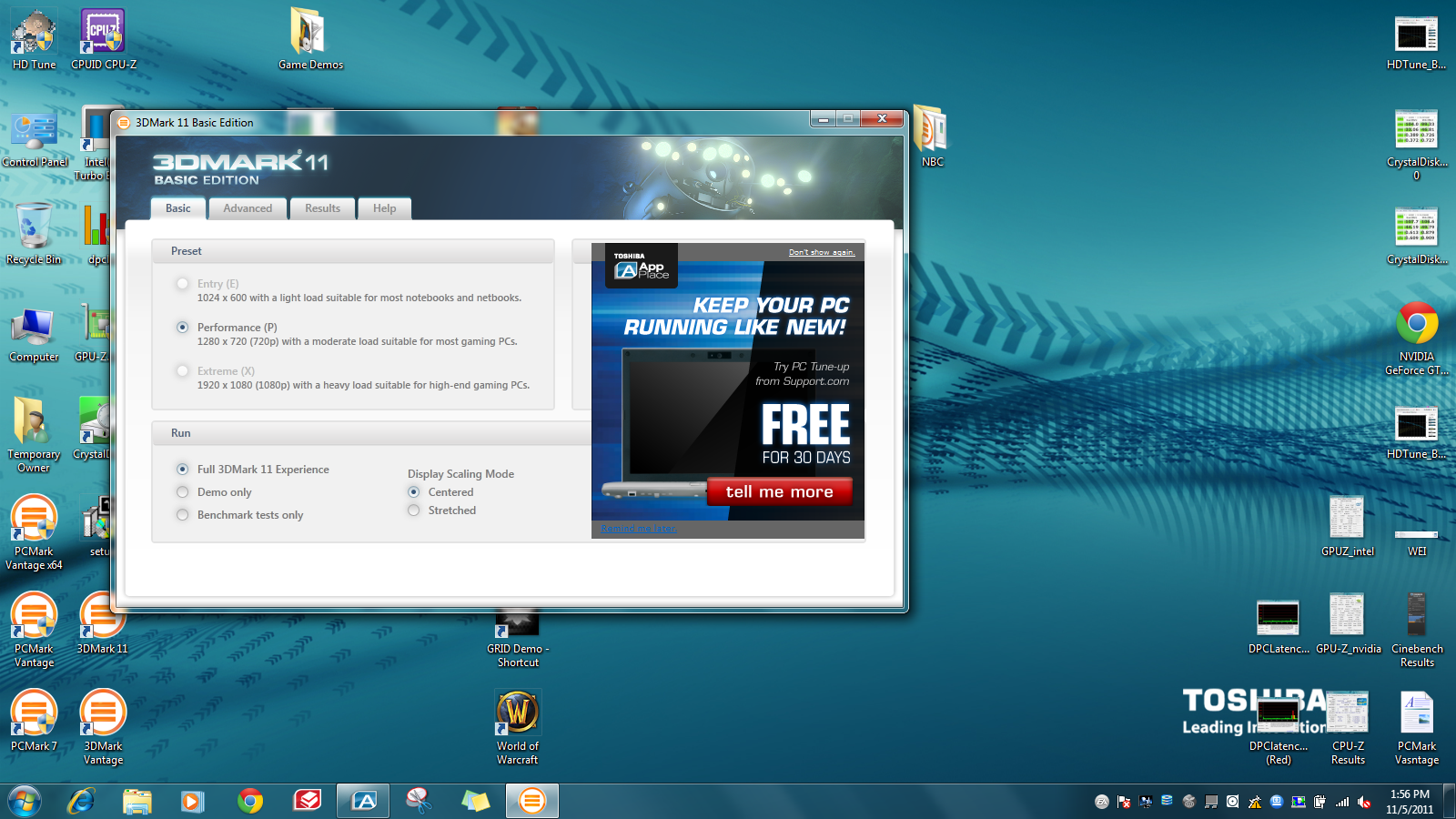Open the NBC folder icon
Image resolution: width=1456 pixels, height=819 pixels.
(932, 136)
